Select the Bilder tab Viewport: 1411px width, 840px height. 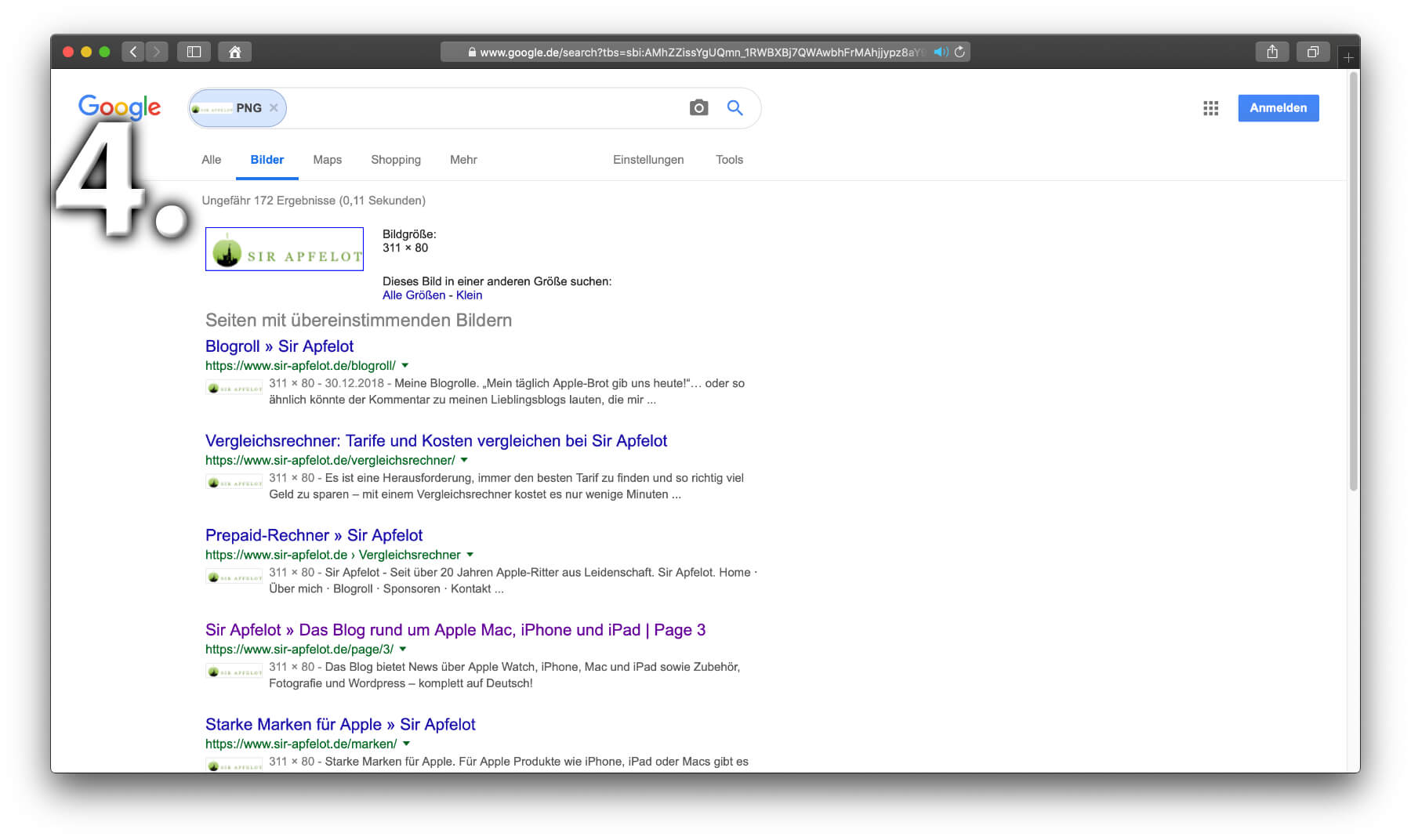pyautogui.click(x=267, y=160)
